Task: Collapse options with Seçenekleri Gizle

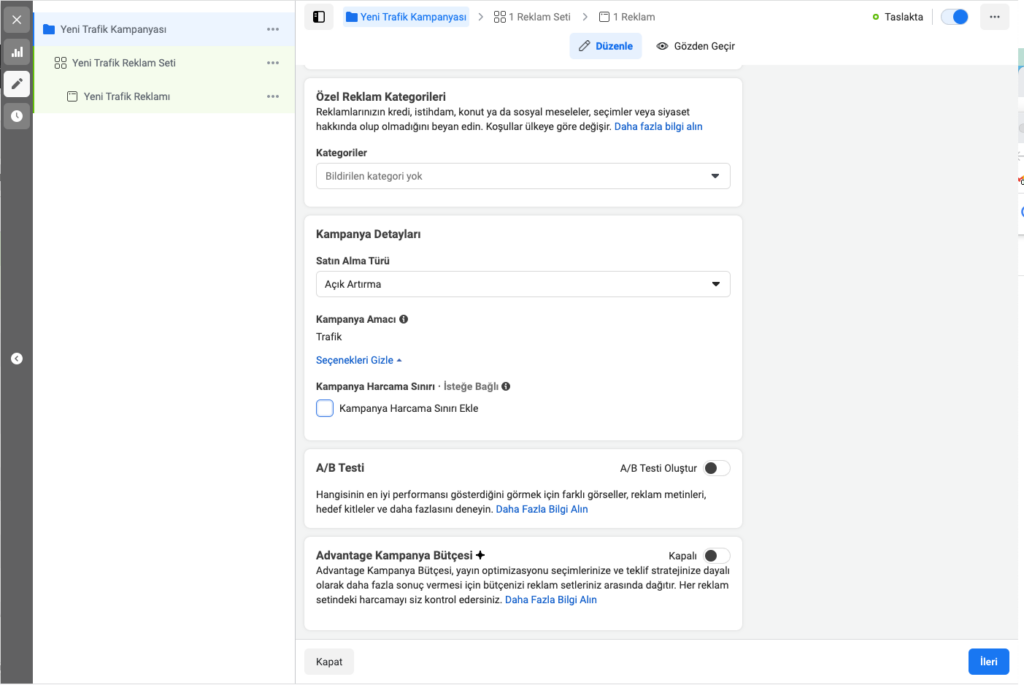Action: [358, 360]
